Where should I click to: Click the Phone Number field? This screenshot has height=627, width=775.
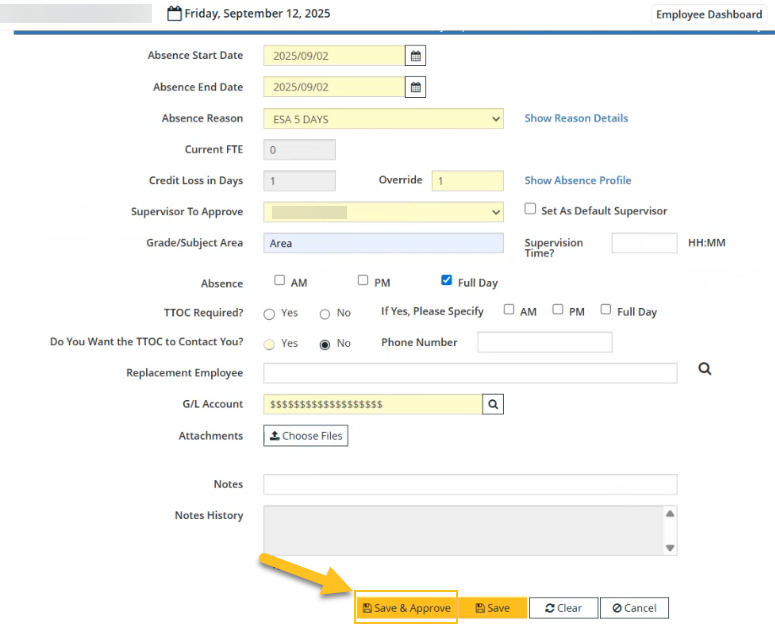[545, 342]
